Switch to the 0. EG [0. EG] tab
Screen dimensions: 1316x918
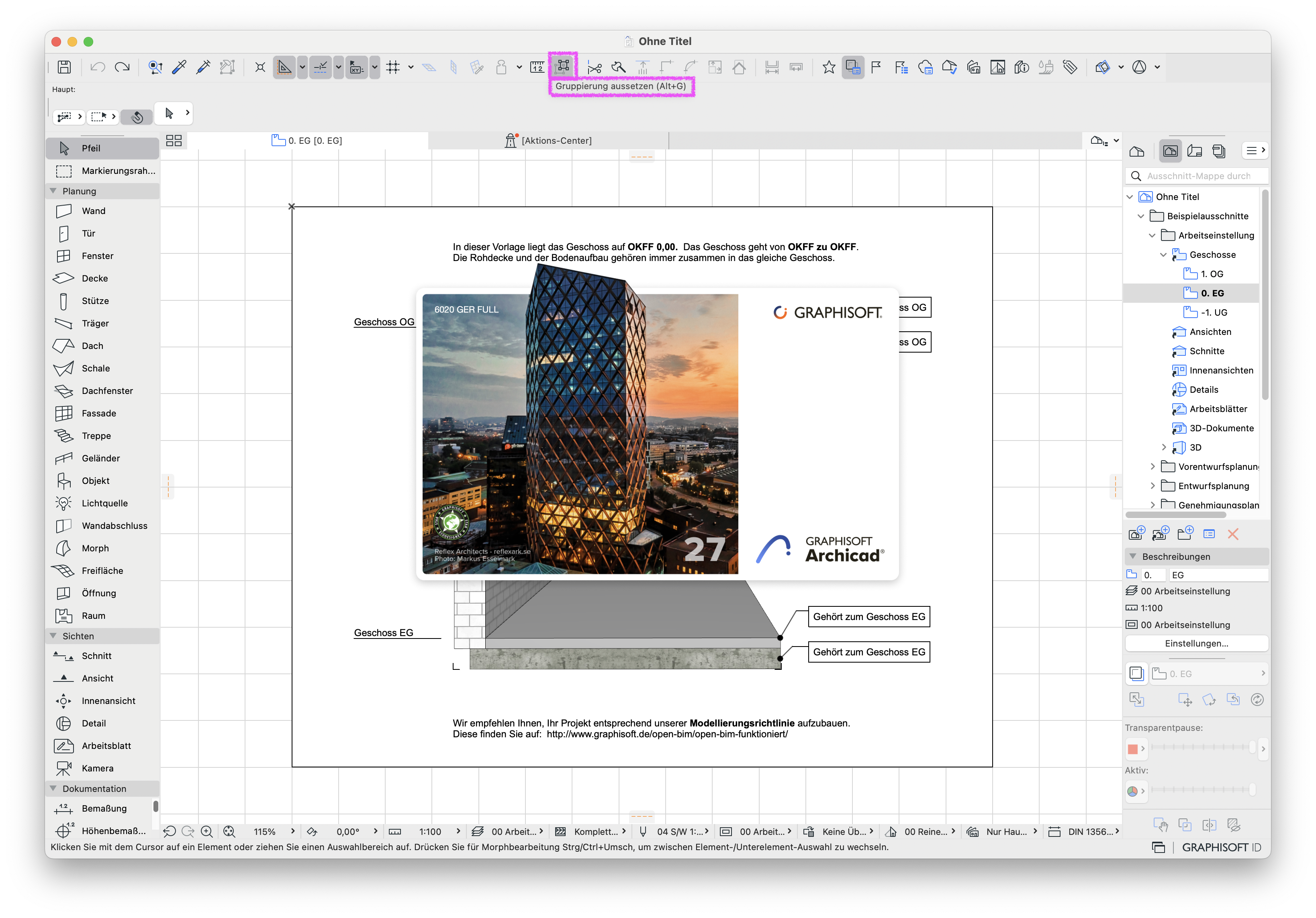(x=307, y=141)
